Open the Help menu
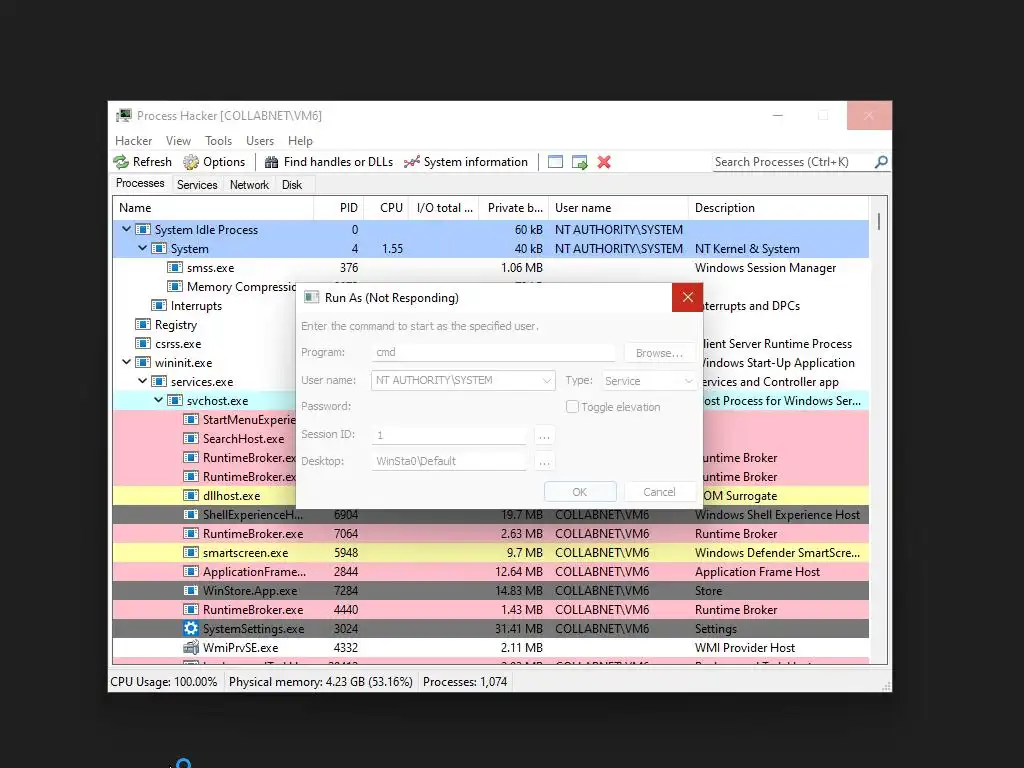 pyautogui.click(x=300, y=141)
